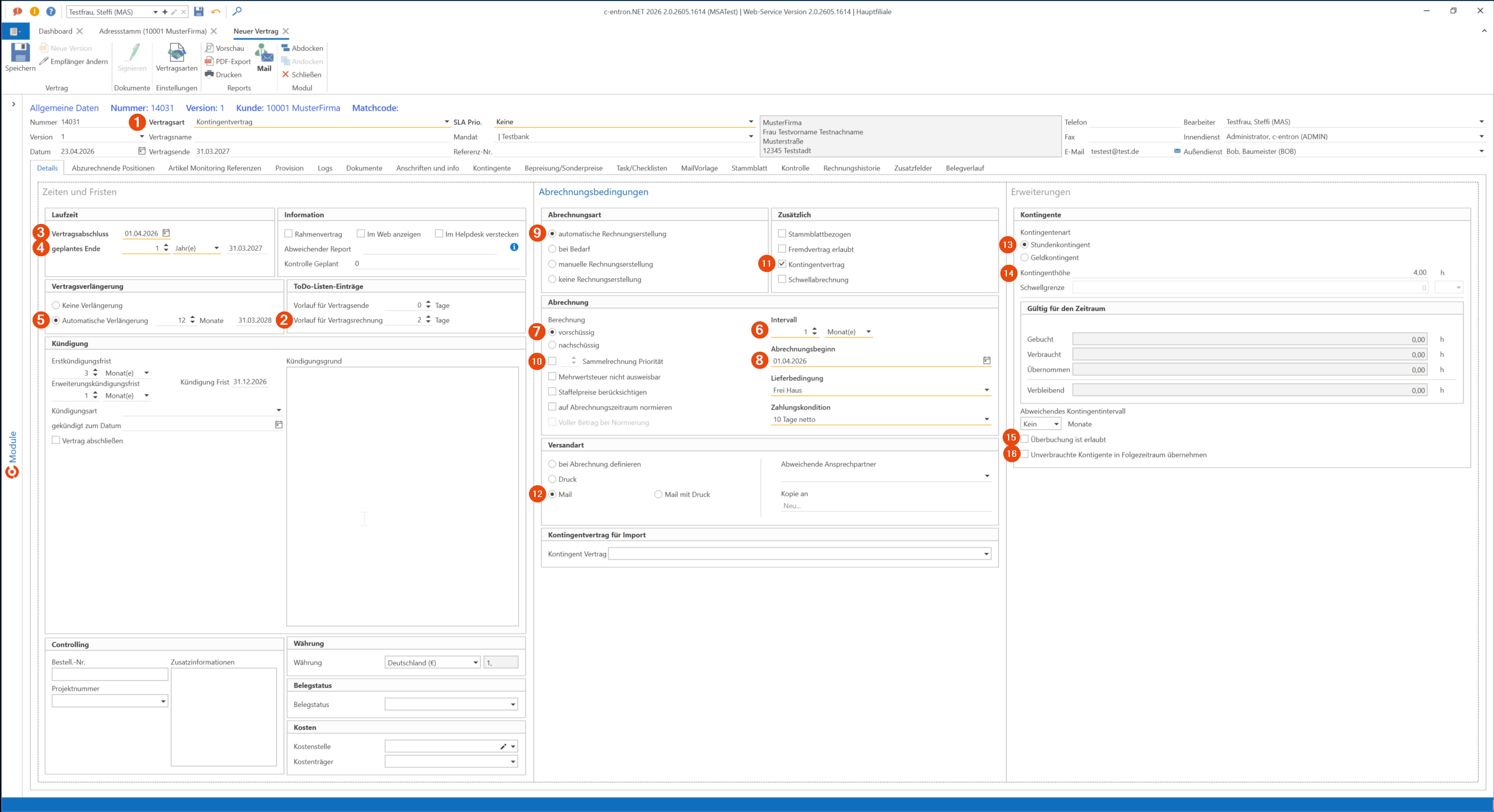Open the Belegverlauf tab

coord(965,168)
